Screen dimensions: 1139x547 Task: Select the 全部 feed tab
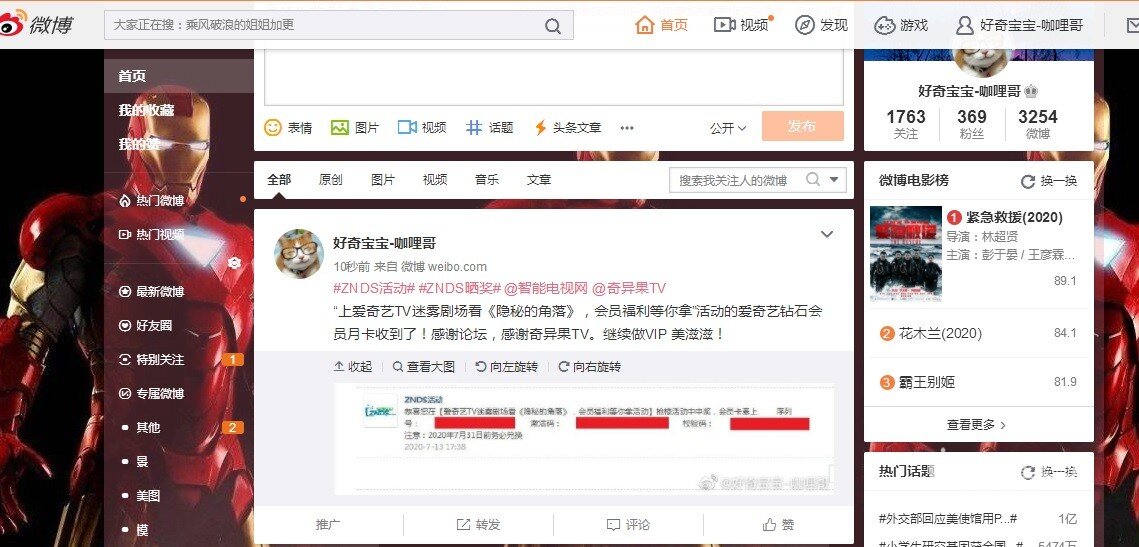(279, 179)
